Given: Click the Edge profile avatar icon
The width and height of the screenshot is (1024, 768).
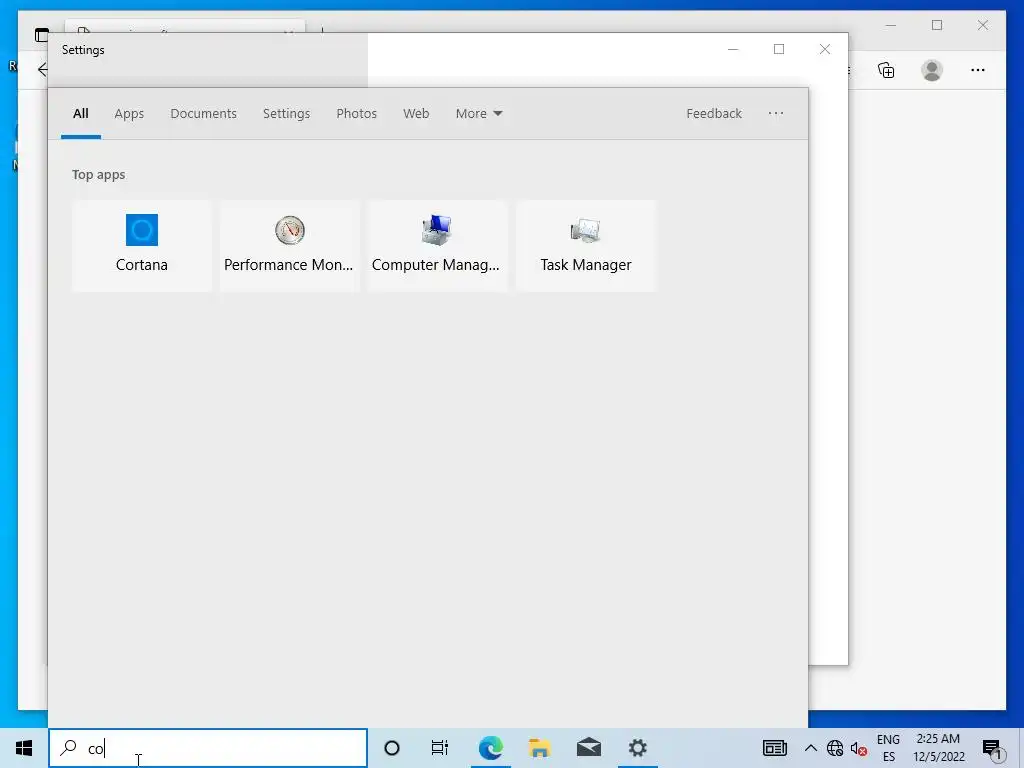Looking at the screenshot, I should coord(932,70).
